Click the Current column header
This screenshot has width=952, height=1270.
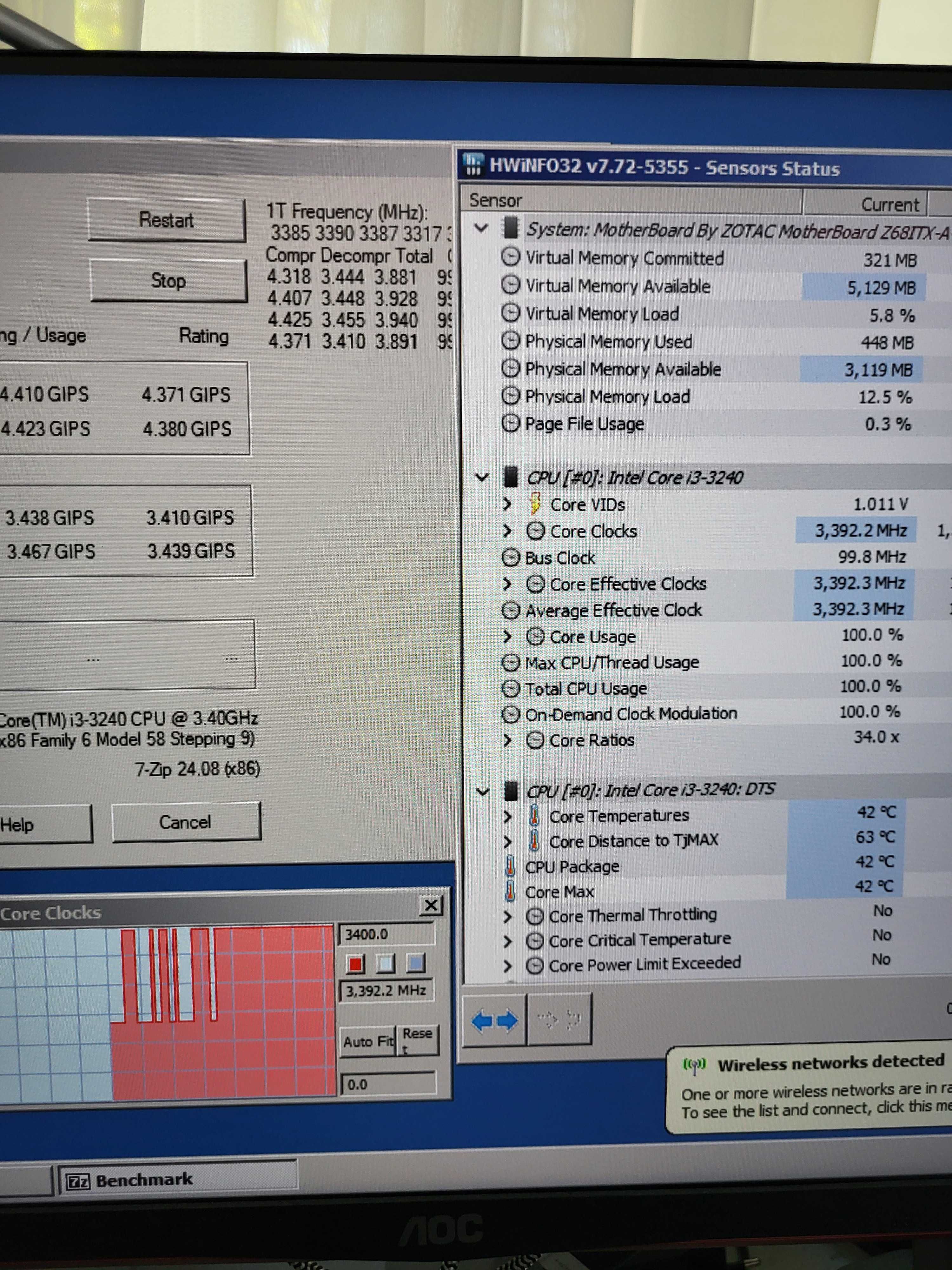pos(865,204)
